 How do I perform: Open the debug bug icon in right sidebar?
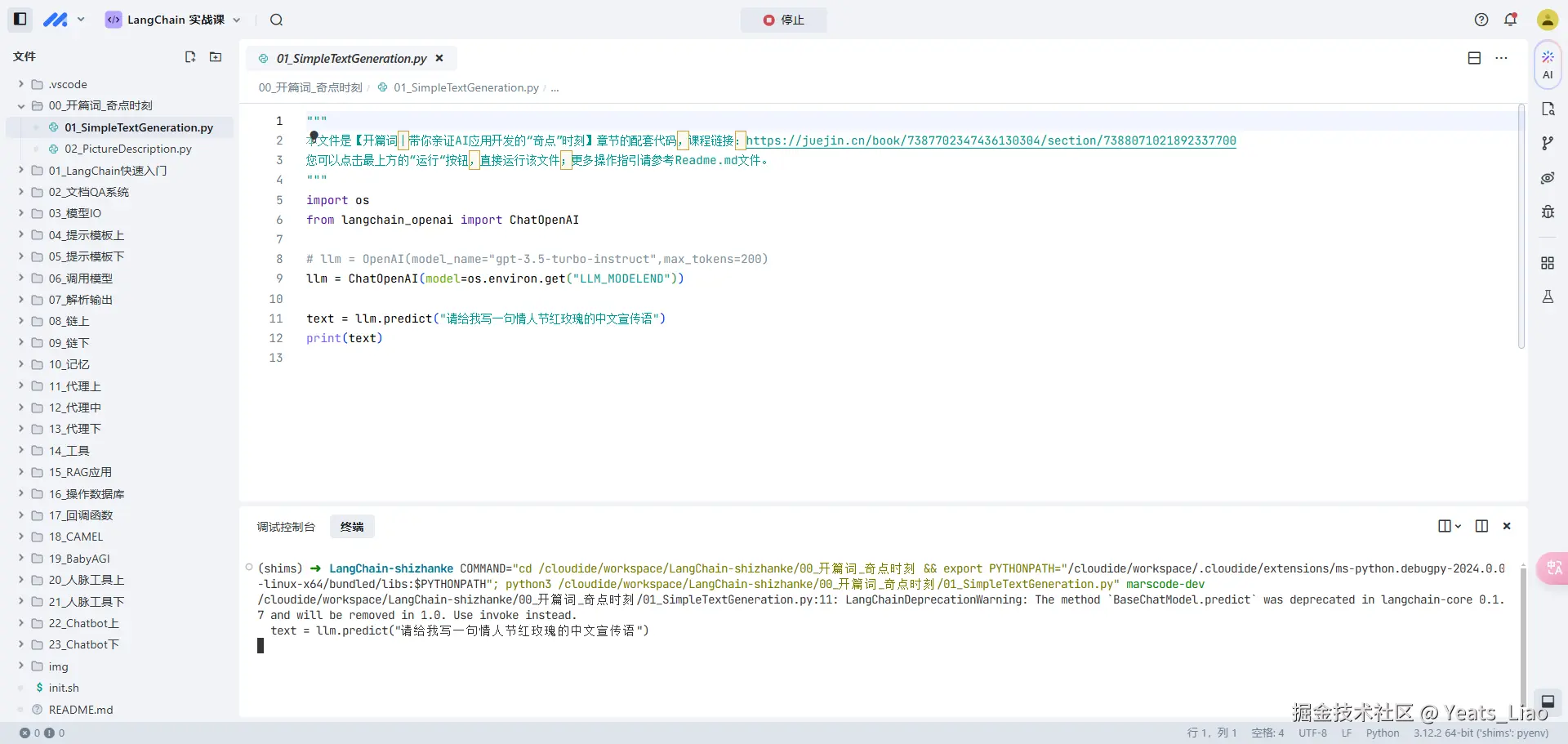tap(1548, 212)
